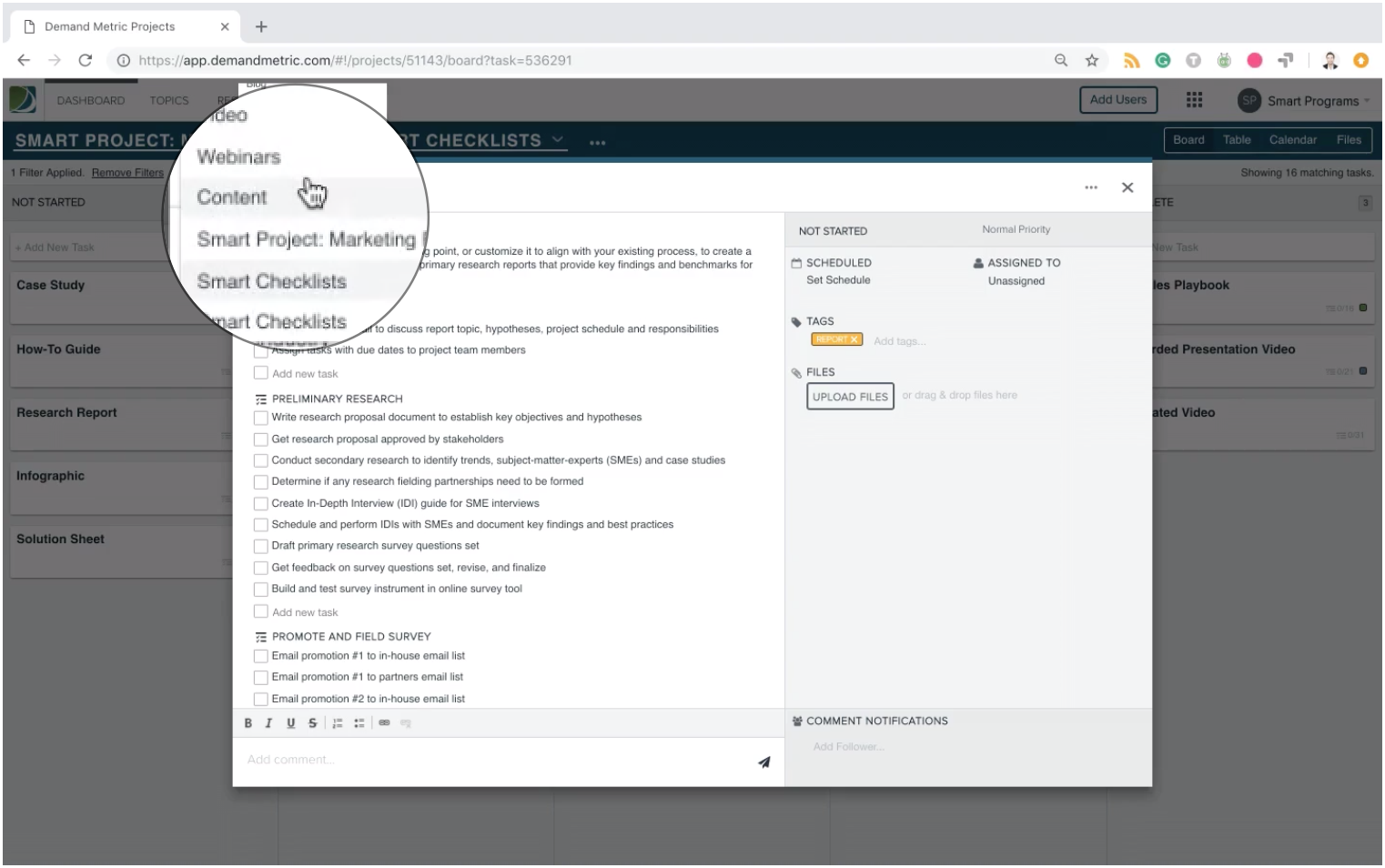Check 'Get research proposal approved by stakeholders'
1385x868 pixels.
click(260, 439)
